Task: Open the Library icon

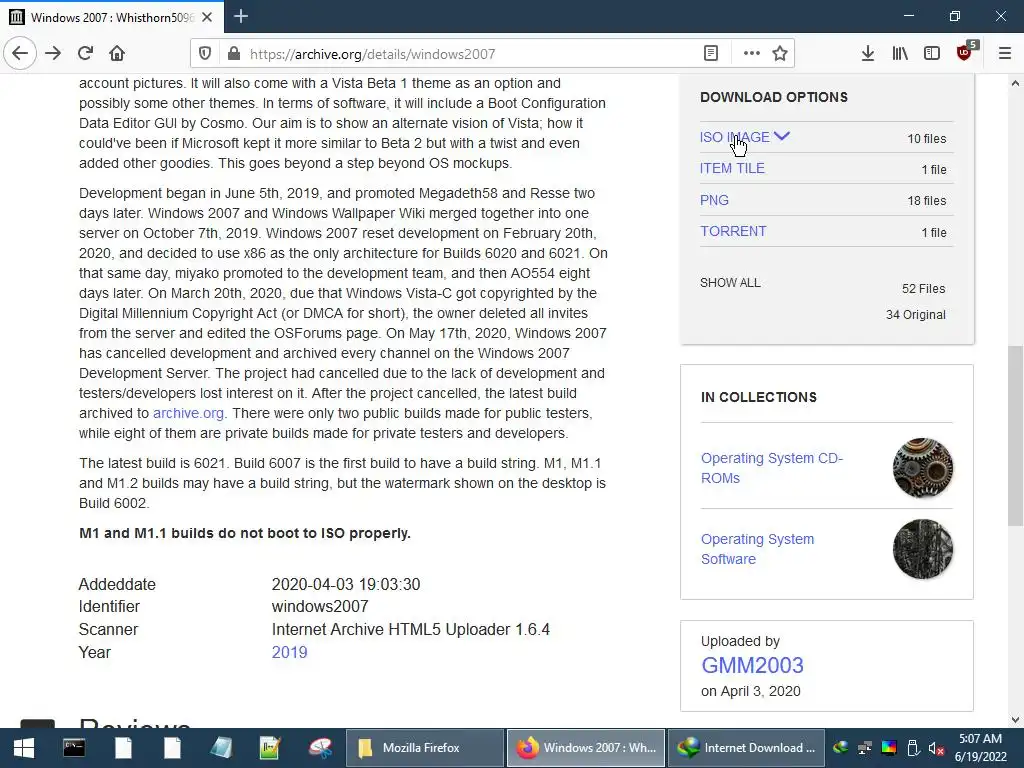Action: click(x=900, y=54)
